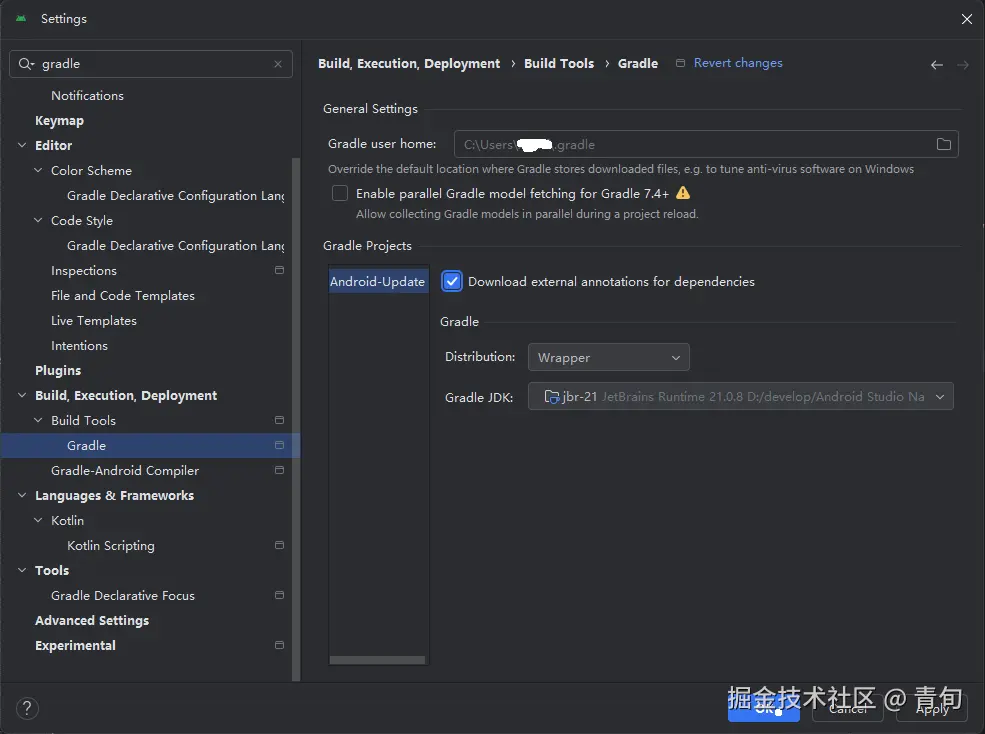Viewport: 985px width, 734px height.
Task: Open Intentions settings
Action: tap(79, 346)
